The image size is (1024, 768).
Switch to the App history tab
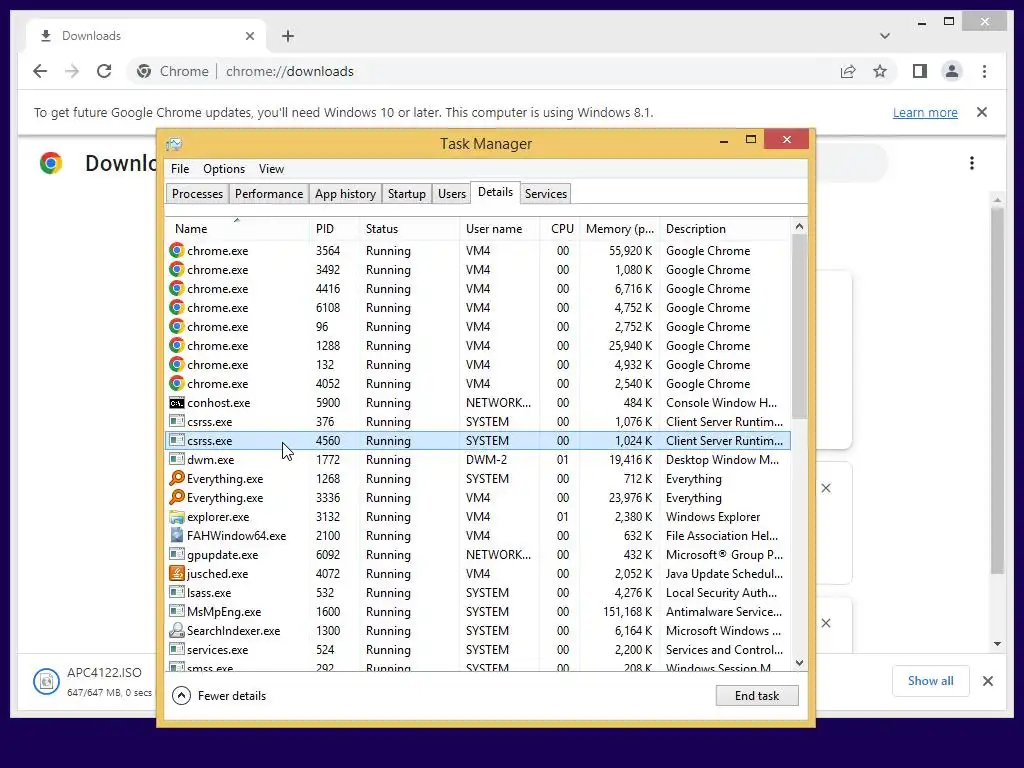click(345, 194)
